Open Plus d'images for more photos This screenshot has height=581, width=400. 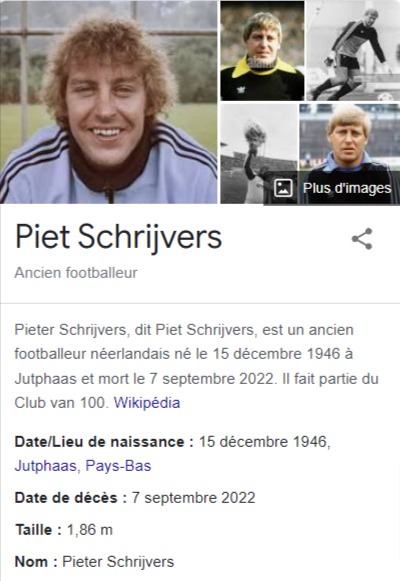331,188
